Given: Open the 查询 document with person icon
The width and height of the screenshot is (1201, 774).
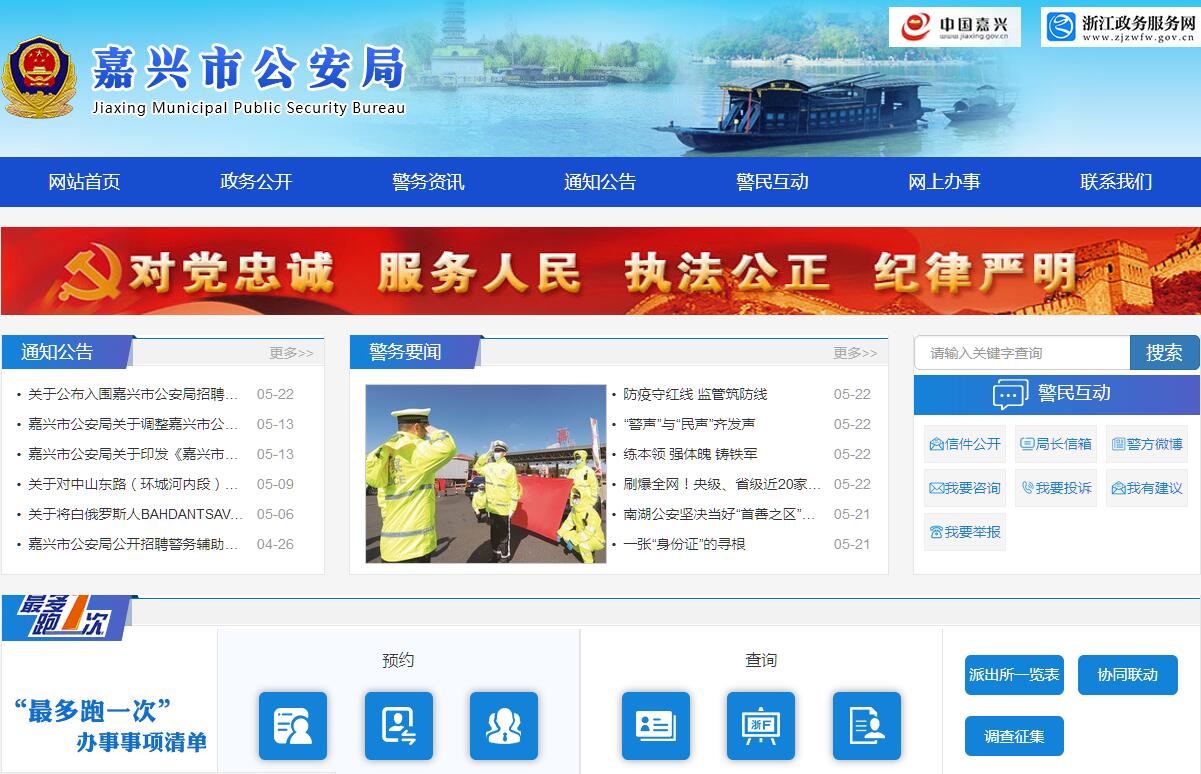Looking at the screenshot, I should click(866, 725).
